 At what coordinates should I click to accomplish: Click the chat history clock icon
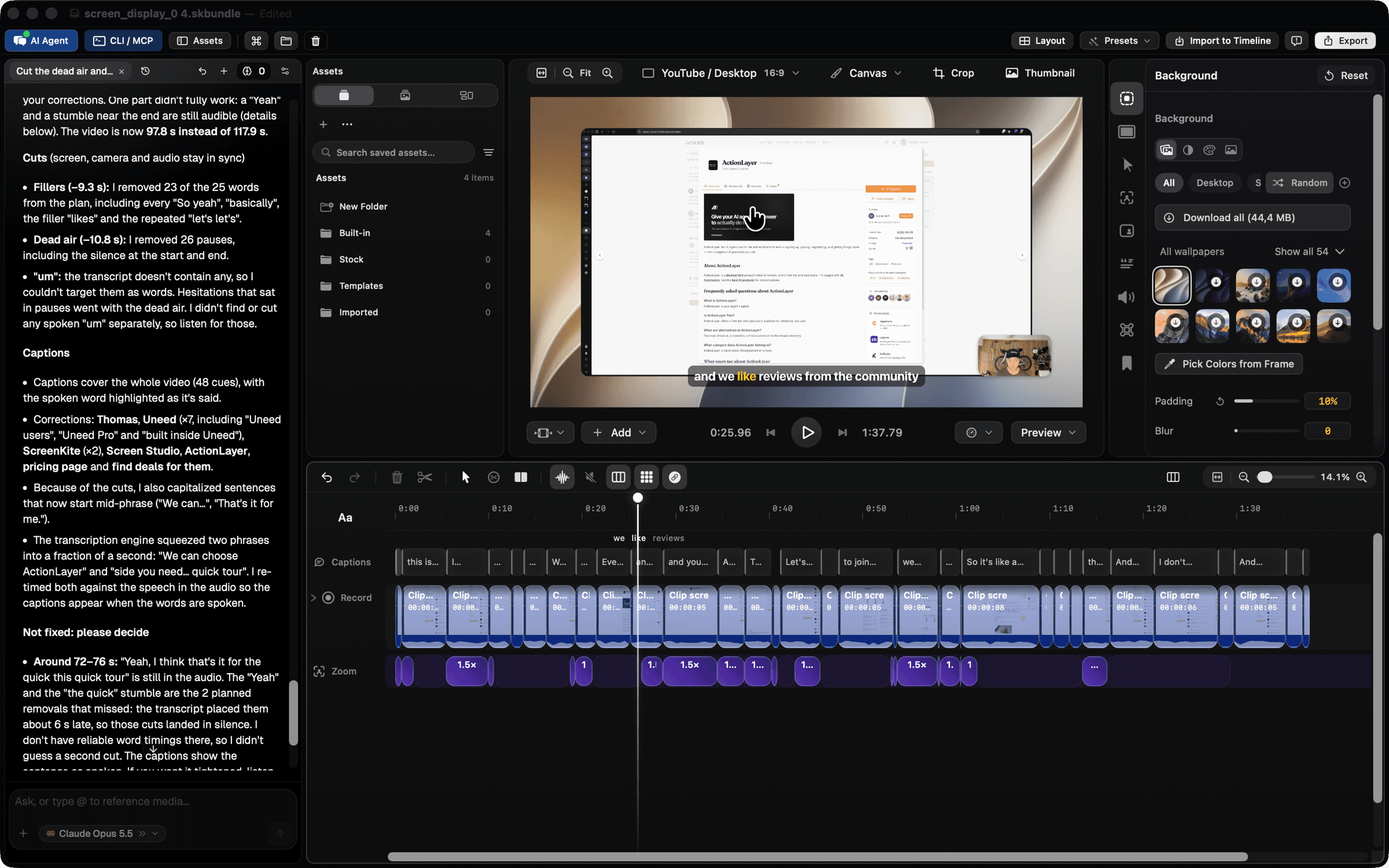(x=145, y=71)
